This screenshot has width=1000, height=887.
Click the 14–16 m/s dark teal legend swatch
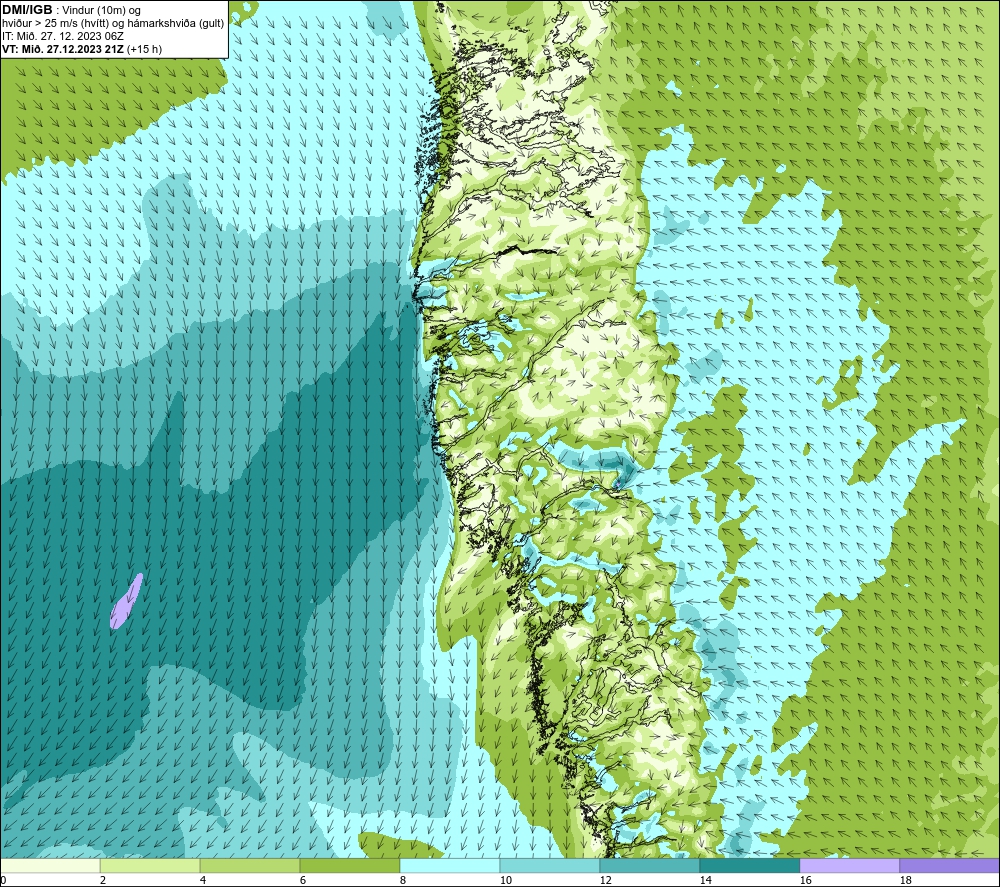point(749,865)
